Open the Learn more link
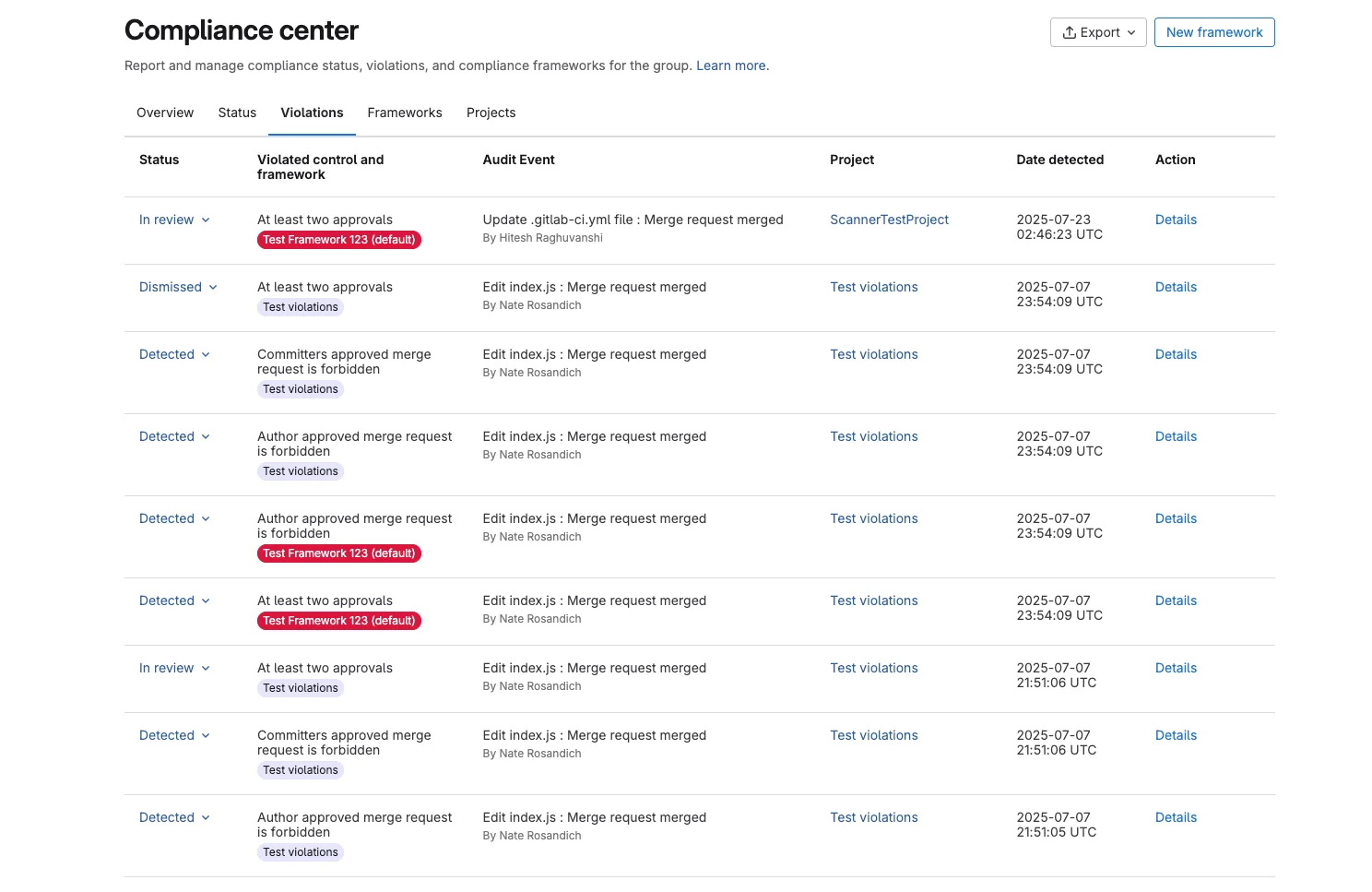 tap(730, 65)
